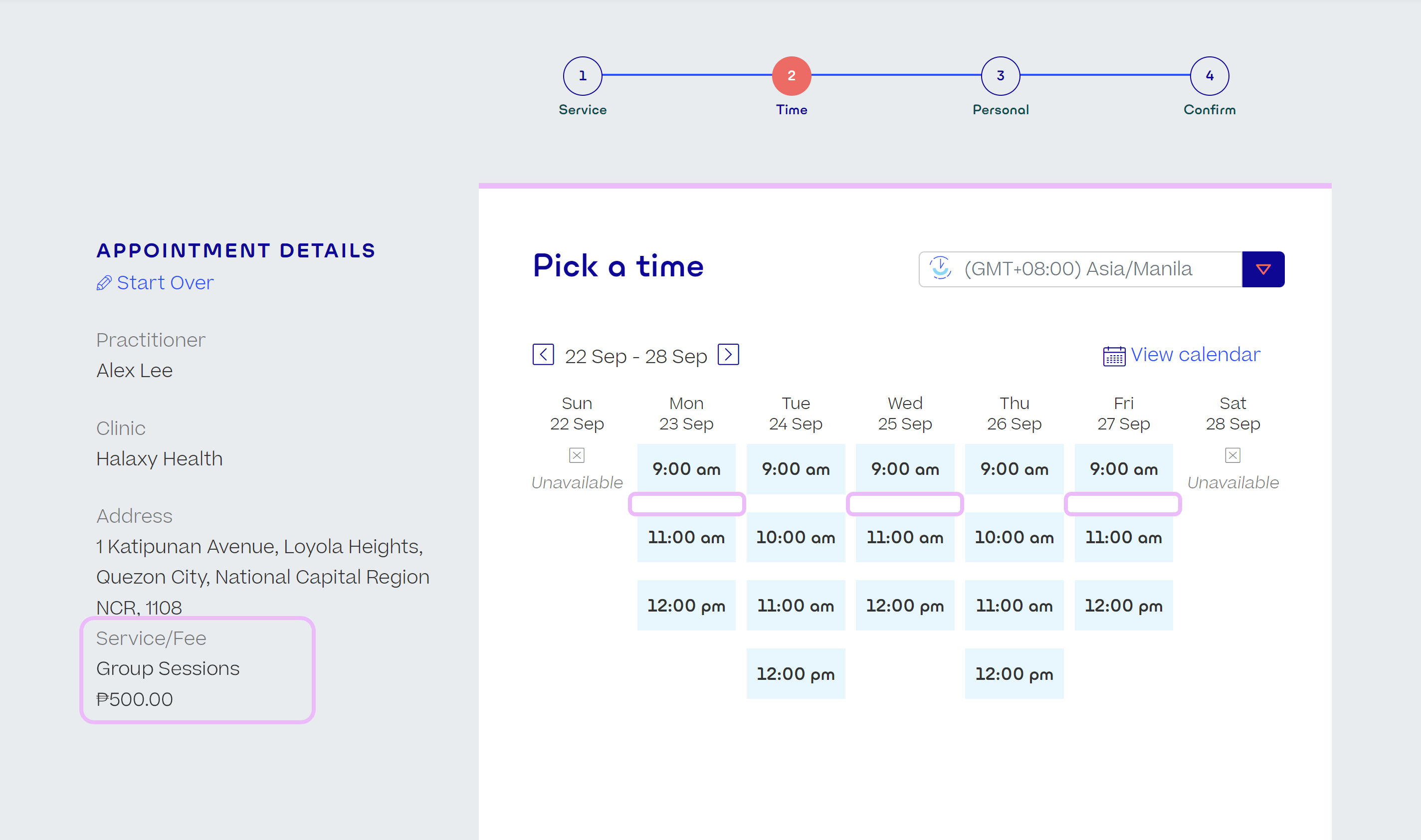The height and width of the screenshot is (840, 1421).
Task: Book Tuesday 24 Sep 9:00 am
Action: [795, 469]
